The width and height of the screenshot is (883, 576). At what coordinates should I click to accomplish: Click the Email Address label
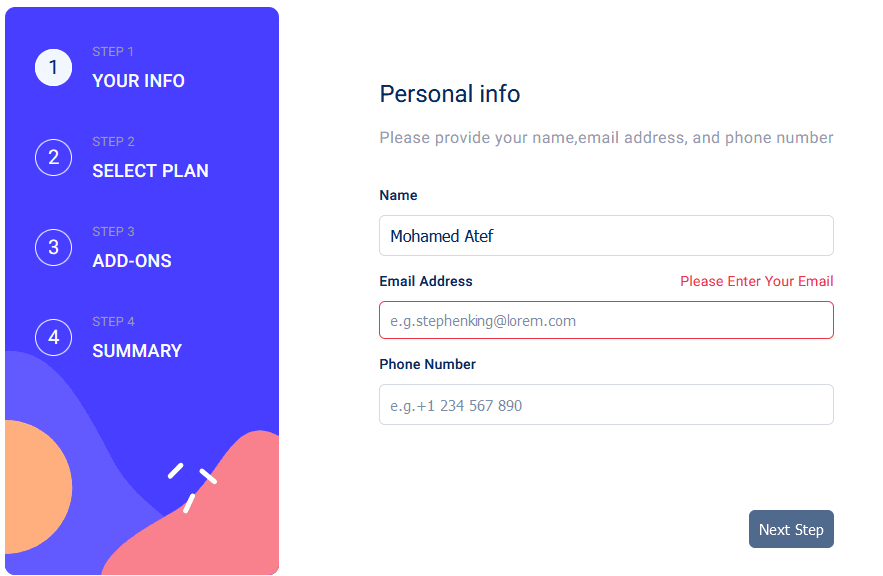(x=426, y=281)
